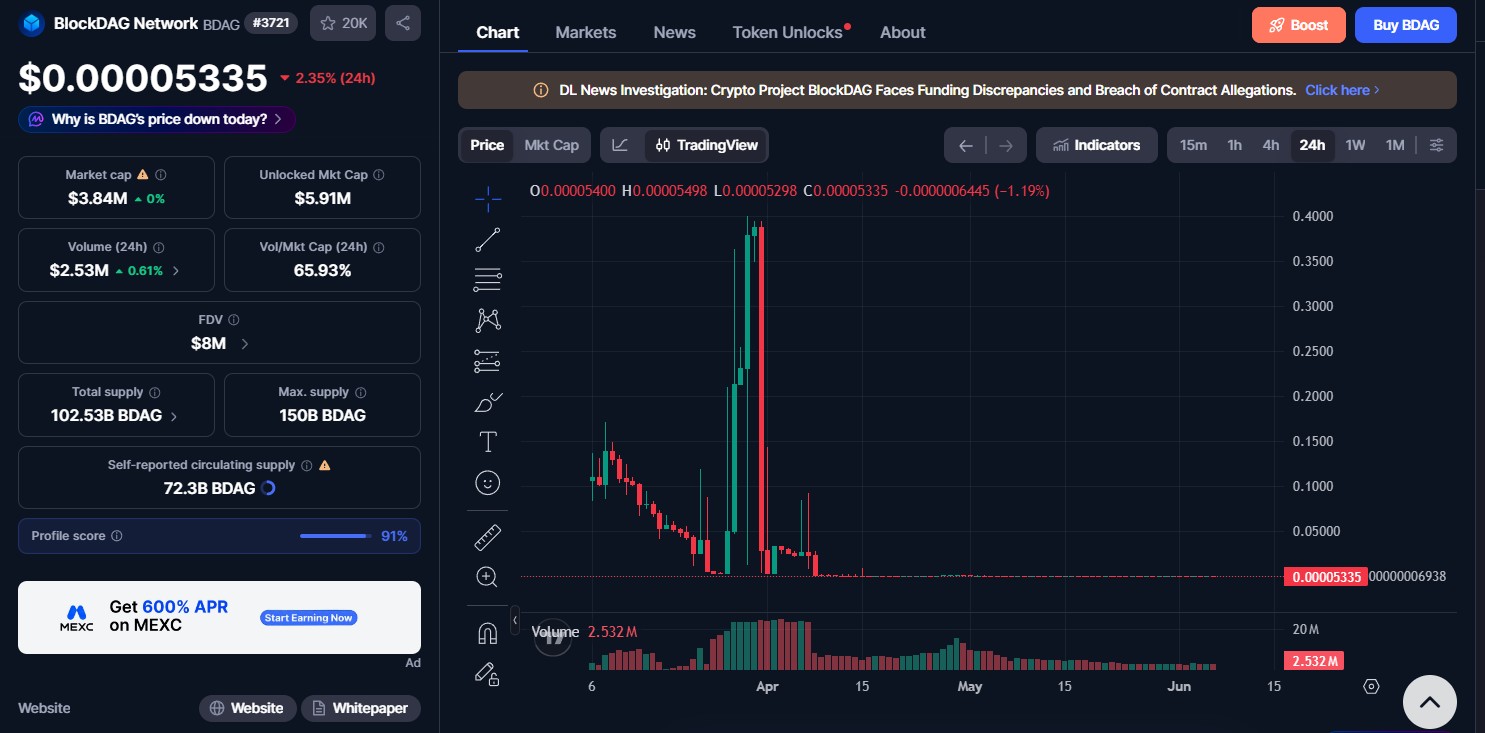Open Unlocked Mkt Cap info icon
This screenshot has width=1485, height=733.
pyautogui.click(x=378, y=175)
